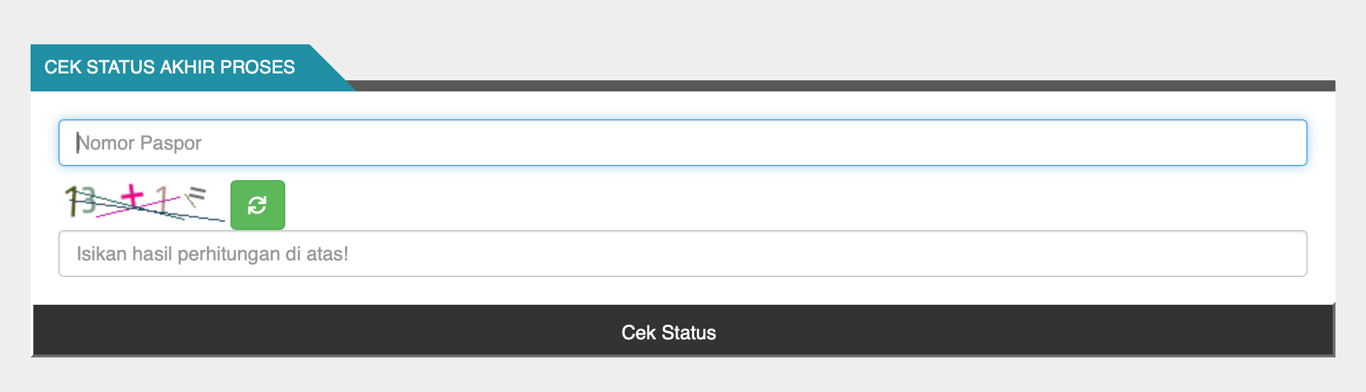Click the "Nomor Paspor" placeholder text

pyautogui.click(x=140, y=143)
